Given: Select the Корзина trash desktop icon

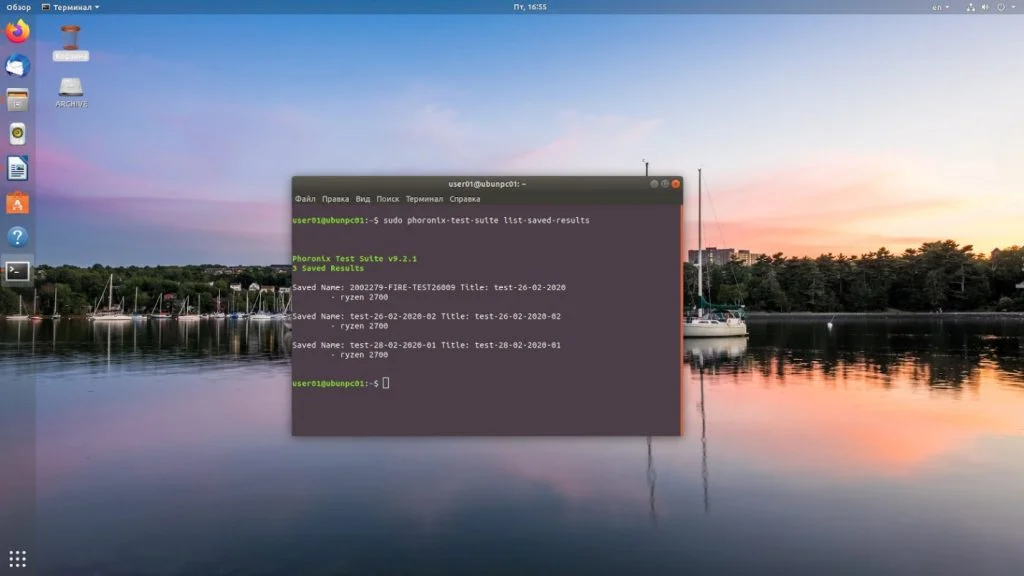Looking at the screenshot, I should (70, 41).
